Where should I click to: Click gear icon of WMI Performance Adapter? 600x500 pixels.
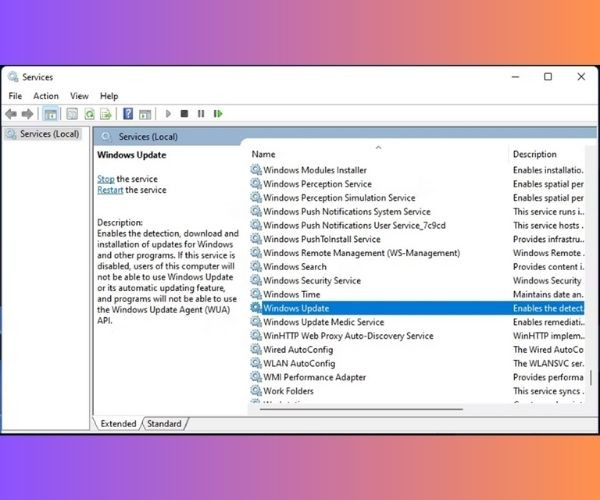[x=256, y=377]
